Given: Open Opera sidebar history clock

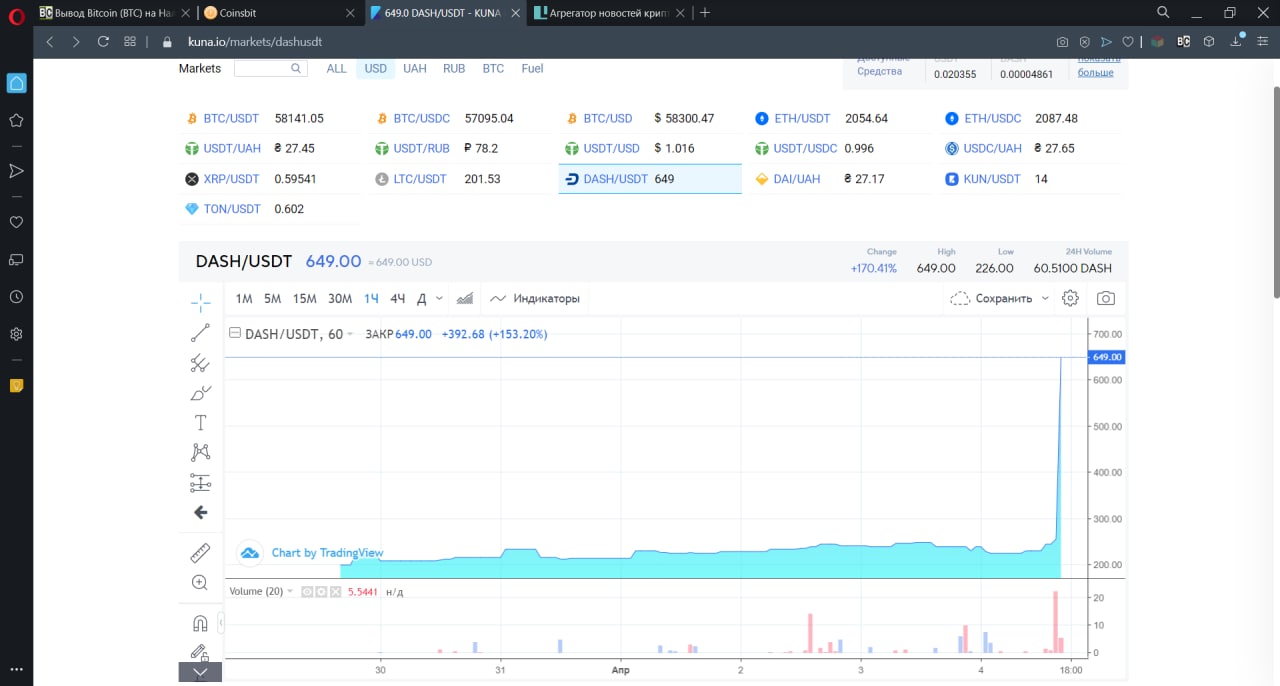Looking at the screenshot, I should 16,297.
